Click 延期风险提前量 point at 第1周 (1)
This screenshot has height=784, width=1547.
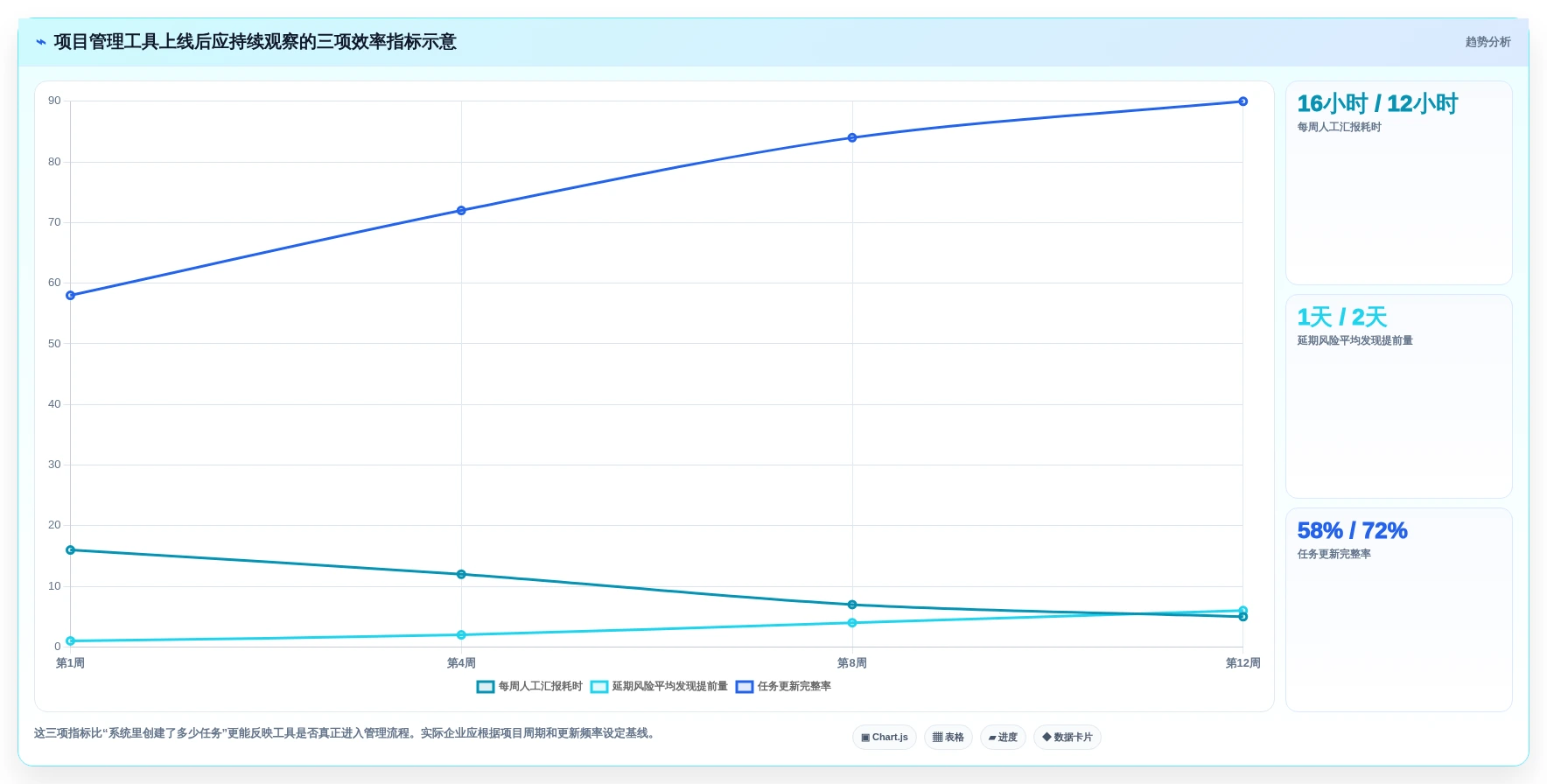click(x=71, y=641)
